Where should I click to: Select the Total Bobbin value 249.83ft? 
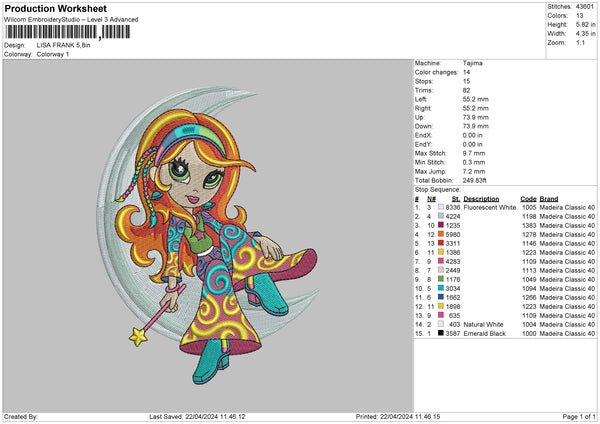coord(474,180)
